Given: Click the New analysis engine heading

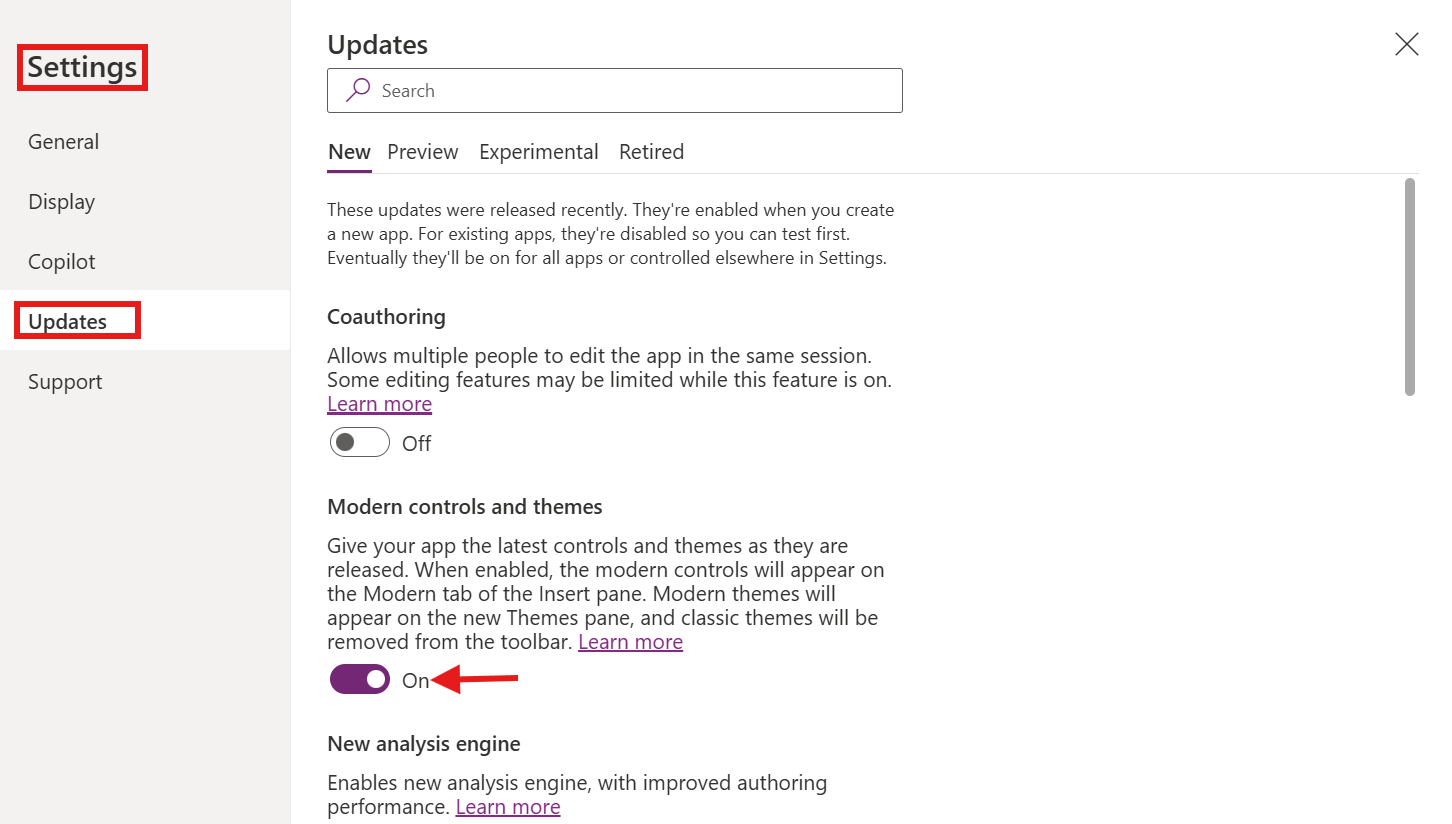Looking at the screenshot, I should coord(423,744).
